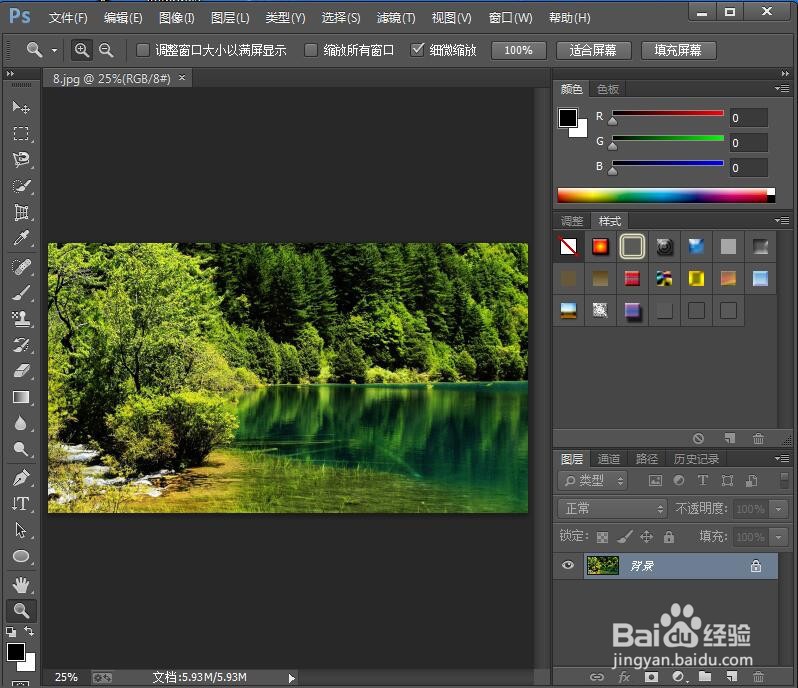Viewport: 798px width, 688px height.
Task: Select the Ellipse shape tool
Action: [21, 556]
